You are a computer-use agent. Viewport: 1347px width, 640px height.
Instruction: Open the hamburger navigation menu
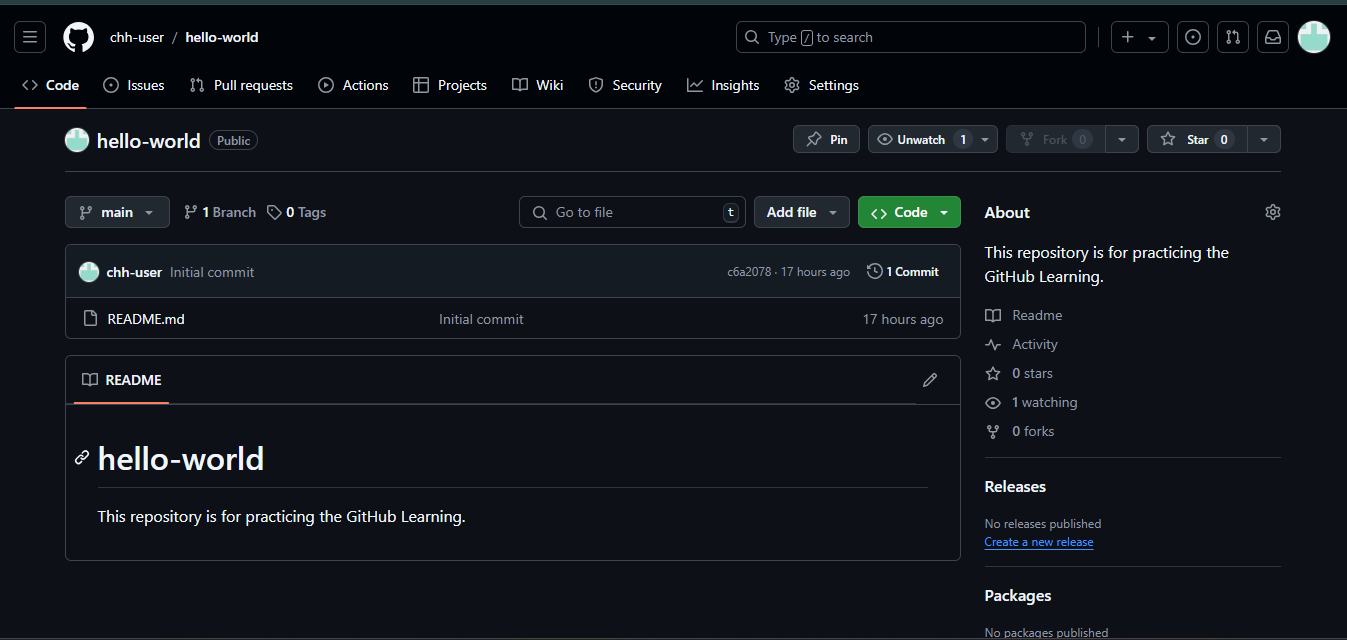[30, 37]
